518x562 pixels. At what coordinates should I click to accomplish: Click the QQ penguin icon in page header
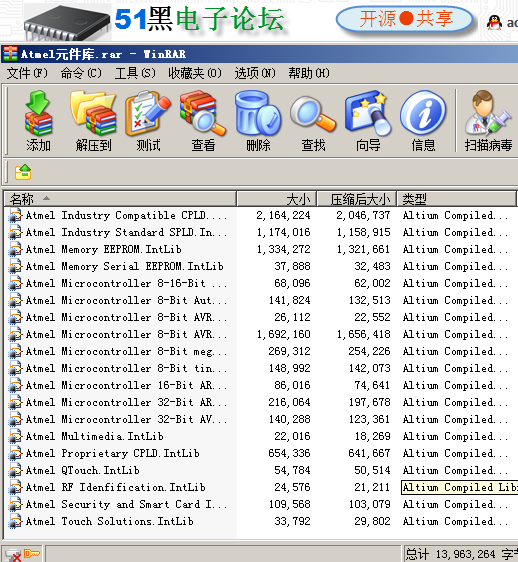tap(494, 23)
